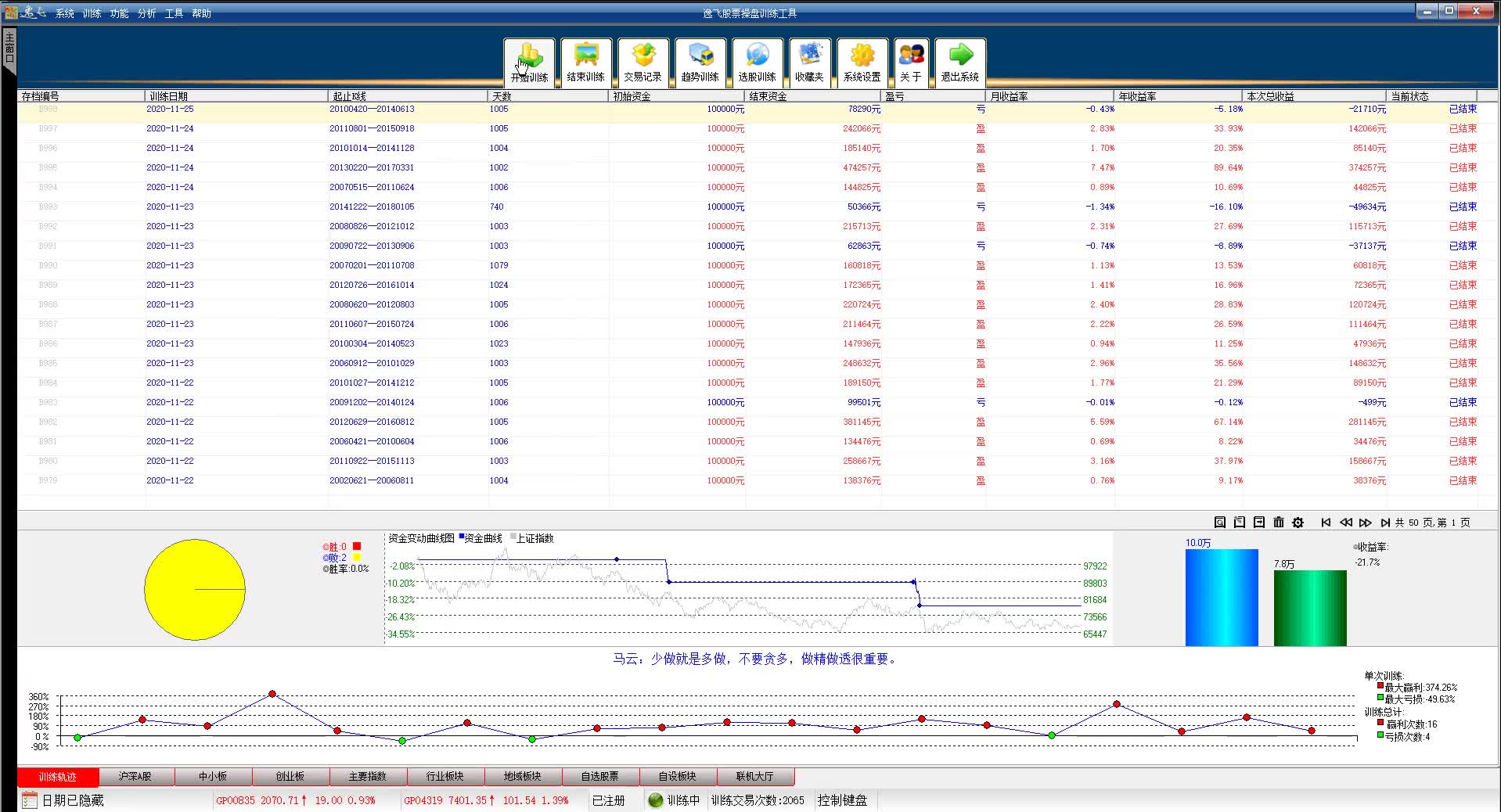Viewport: 1501px width, 812px height.
Task: Click the yellow 败 legend color square
Action: [x=357, y=557]
